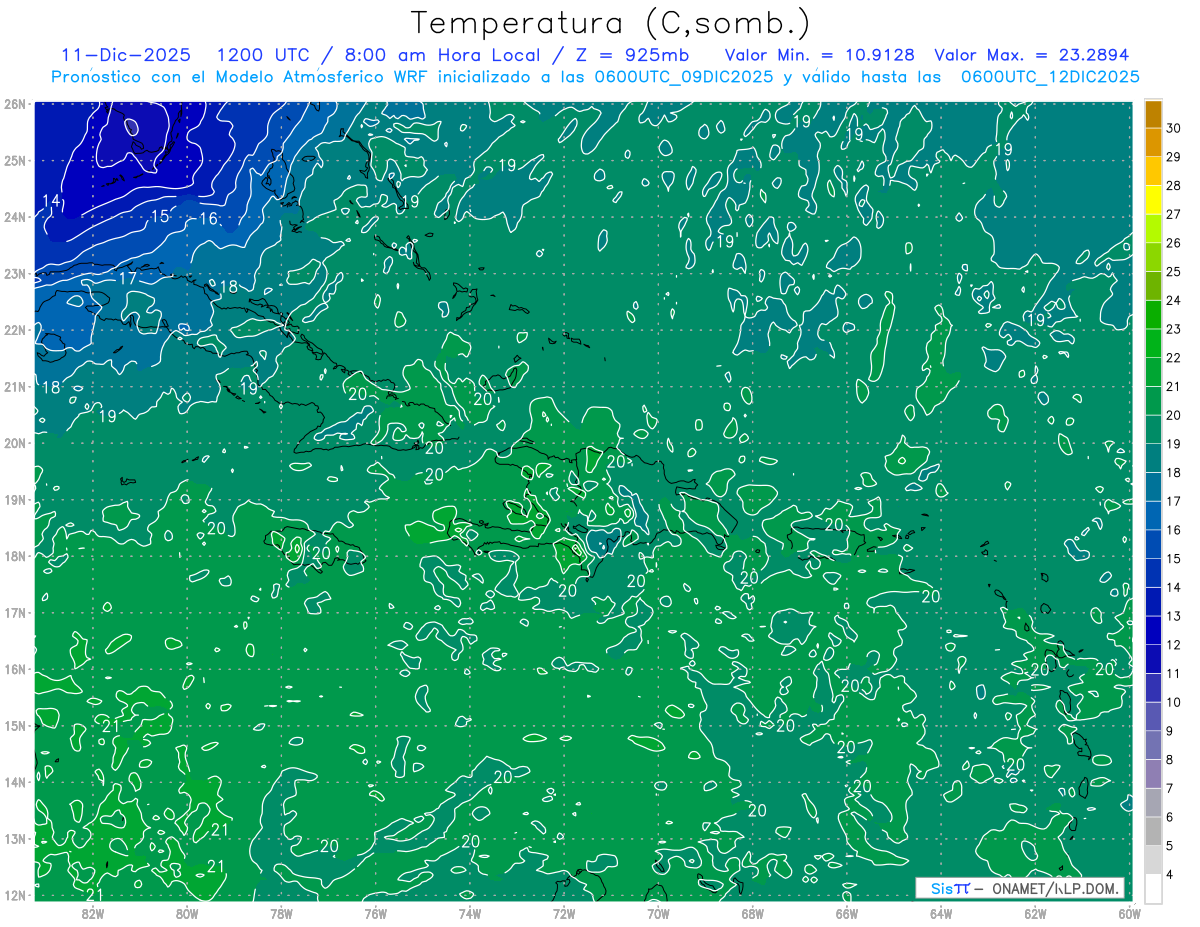Click the gray swatch between 5 and 6
The height and width of the screenshot is (927, 1200).
[1153, 831]
